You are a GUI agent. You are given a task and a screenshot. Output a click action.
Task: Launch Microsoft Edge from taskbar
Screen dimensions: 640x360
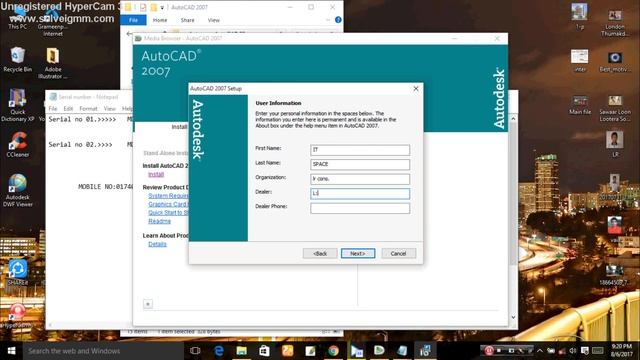click(219, 351)
